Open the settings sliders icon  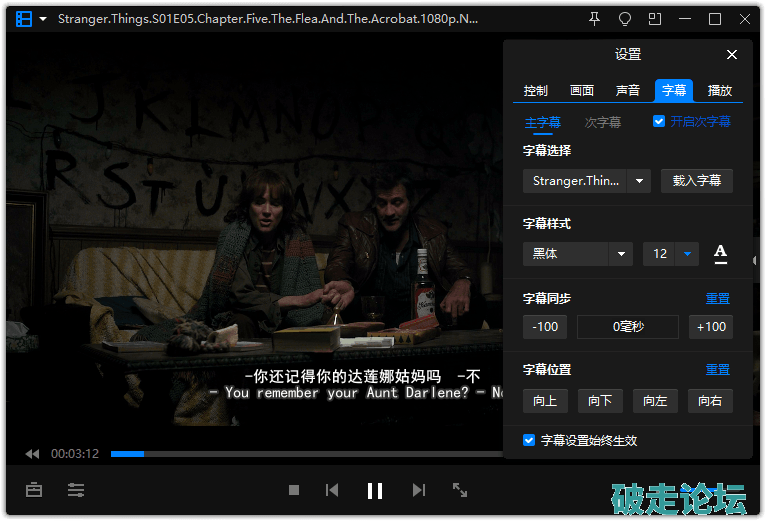tap(76, 490)
